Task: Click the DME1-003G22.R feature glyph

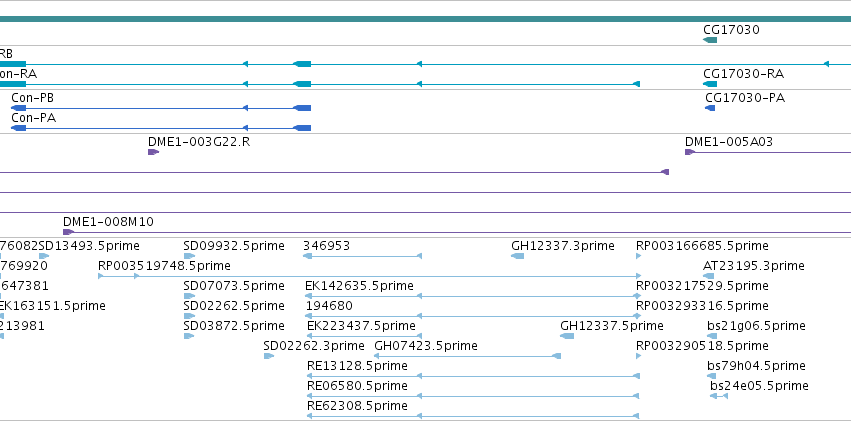Action: click(153, 152)
